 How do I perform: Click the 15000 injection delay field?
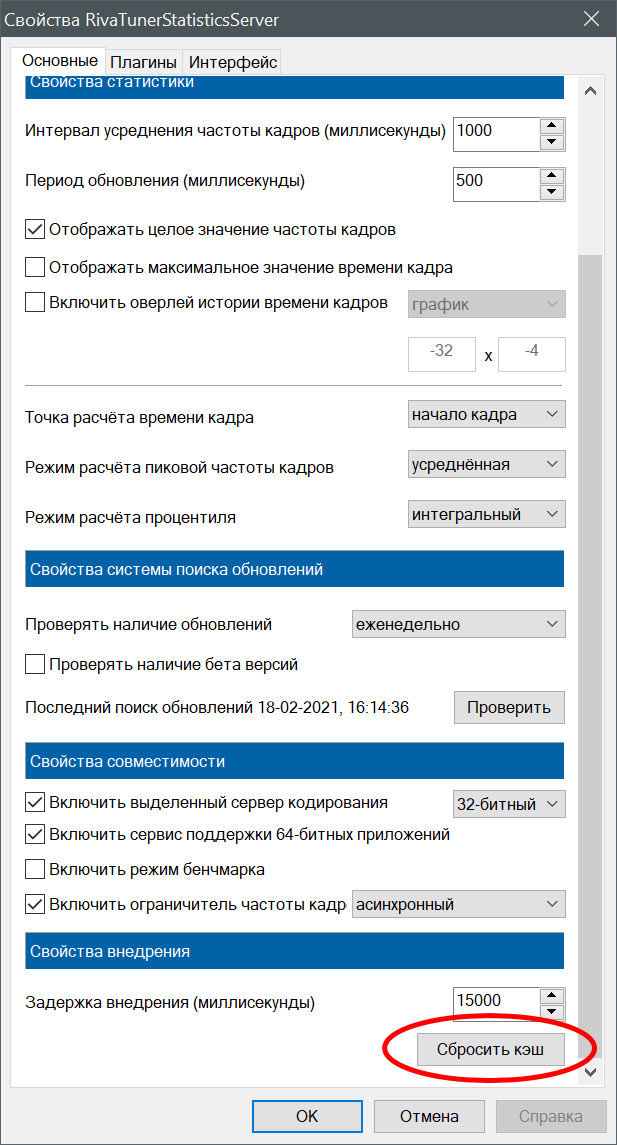pos(497,1004)
